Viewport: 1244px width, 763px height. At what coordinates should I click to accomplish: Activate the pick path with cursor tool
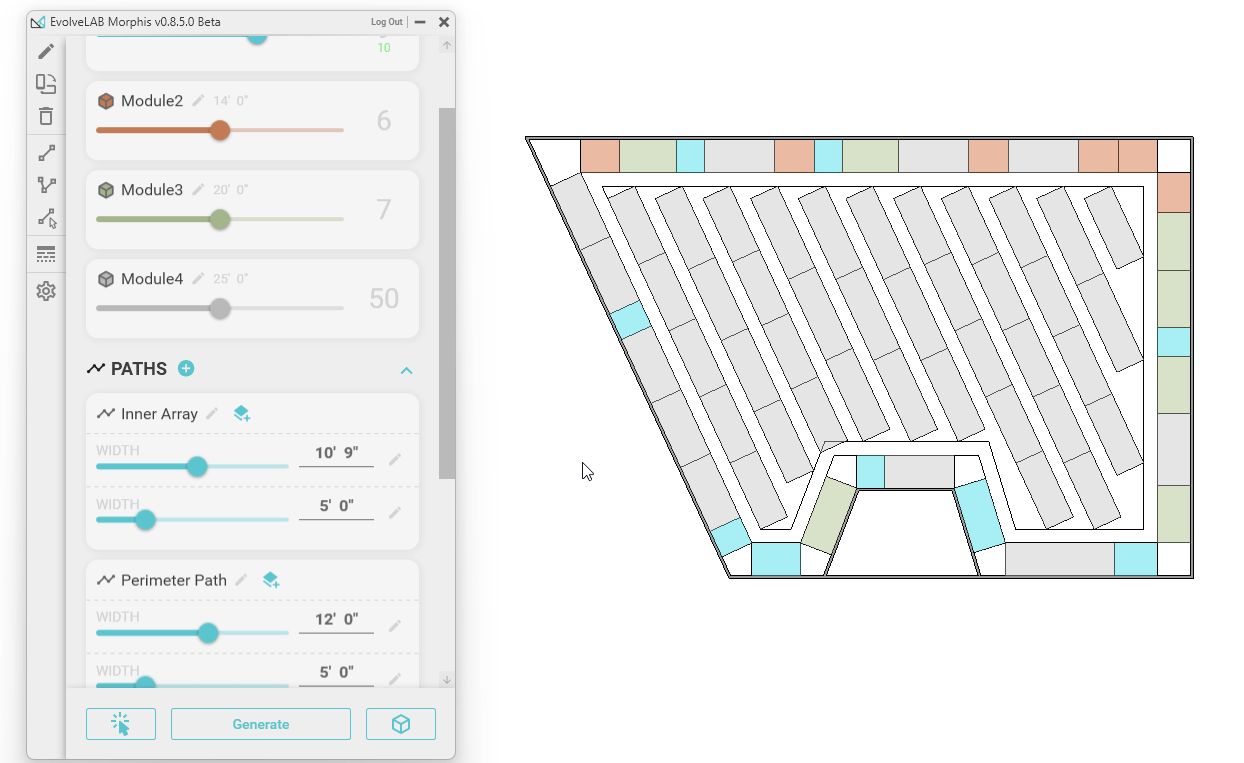click(46, 217)
